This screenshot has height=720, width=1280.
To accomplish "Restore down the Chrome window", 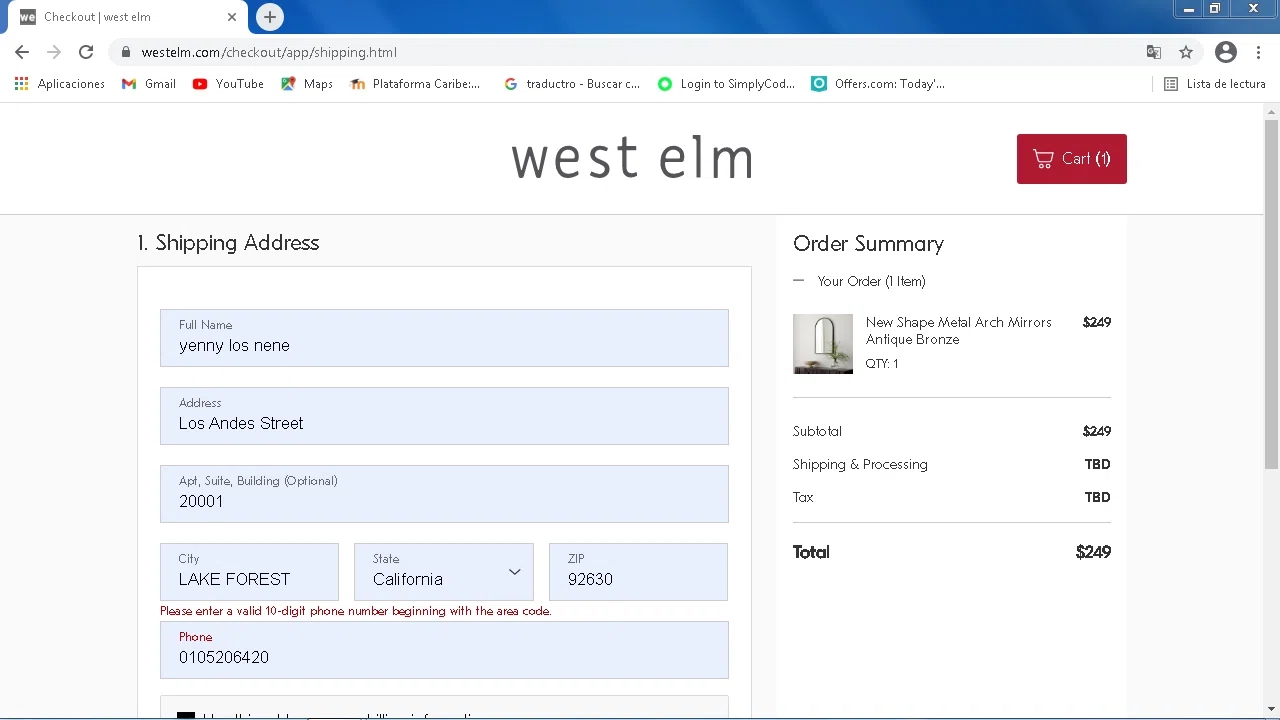I will tap(1215, 9).
